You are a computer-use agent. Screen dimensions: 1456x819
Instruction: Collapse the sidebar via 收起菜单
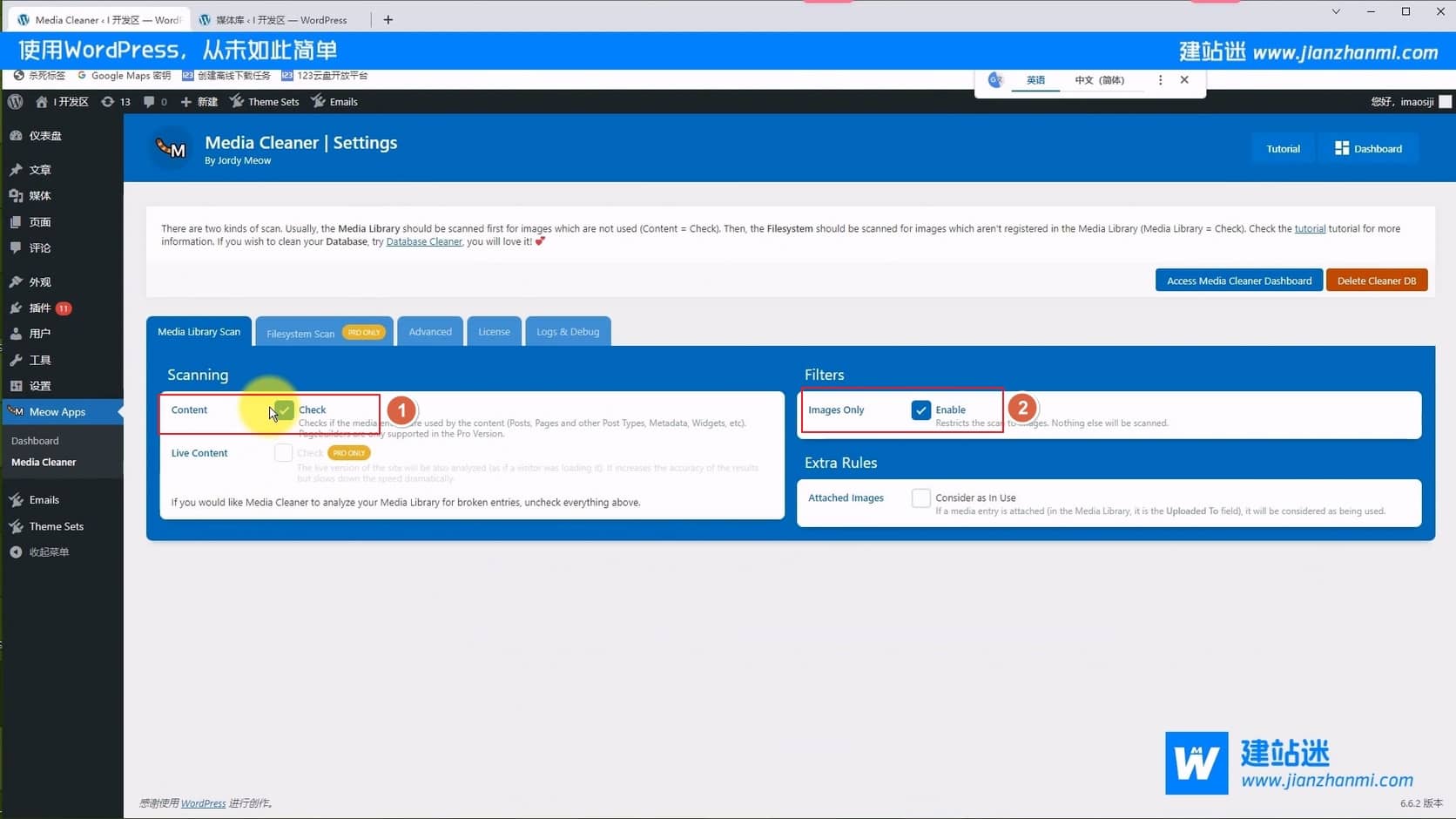click(x=49, y=552)
